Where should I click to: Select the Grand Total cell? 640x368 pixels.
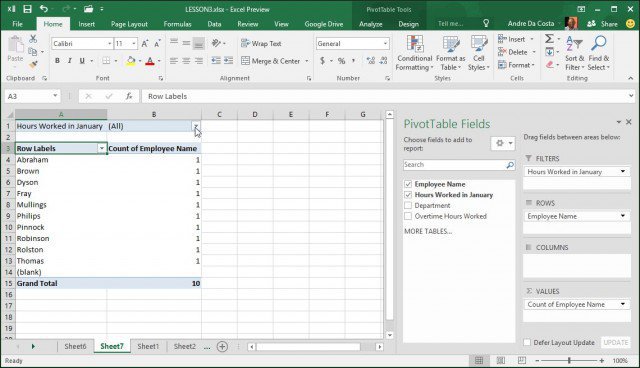click(61, 283)
